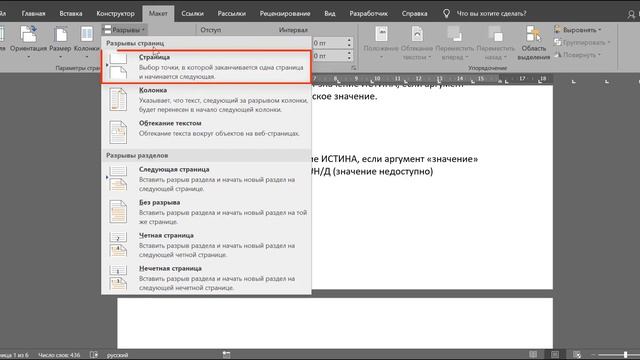The image size is (640, 360).
Task: Switch to Print Layout view icon
Action: click(x=555, y=354)
